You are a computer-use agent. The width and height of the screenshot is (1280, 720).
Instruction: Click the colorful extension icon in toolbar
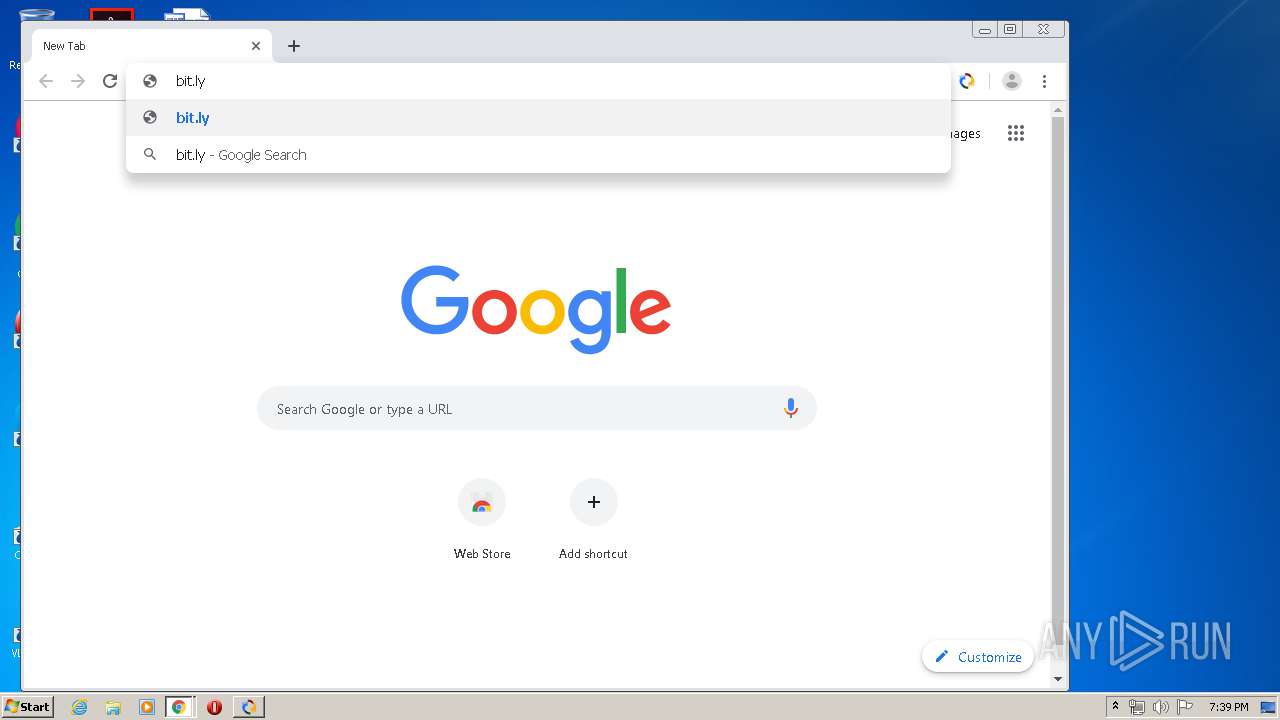[967, 81]
